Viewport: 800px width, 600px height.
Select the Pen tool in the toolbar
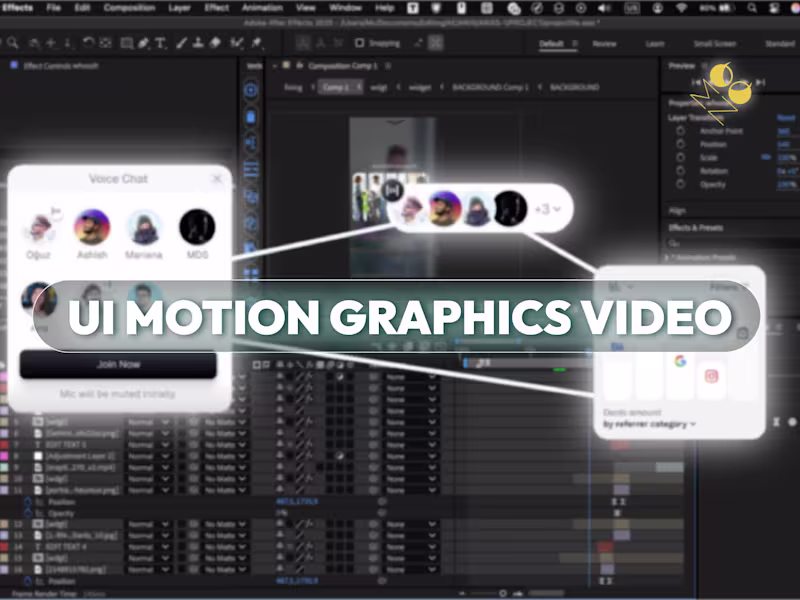click(x=142, y=42)
